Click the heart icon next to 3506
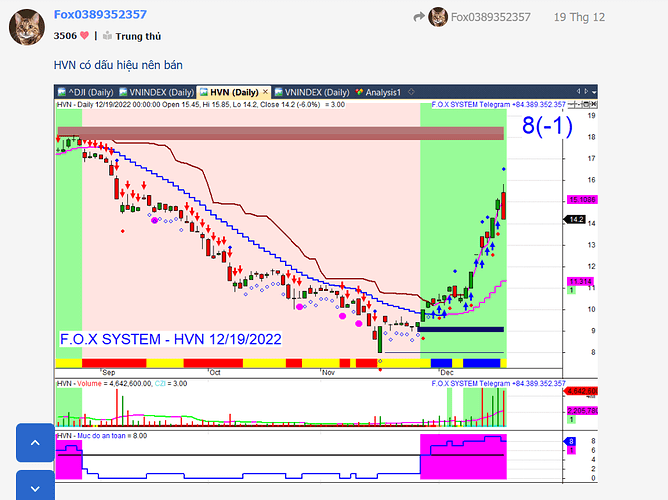 (84, 36)
